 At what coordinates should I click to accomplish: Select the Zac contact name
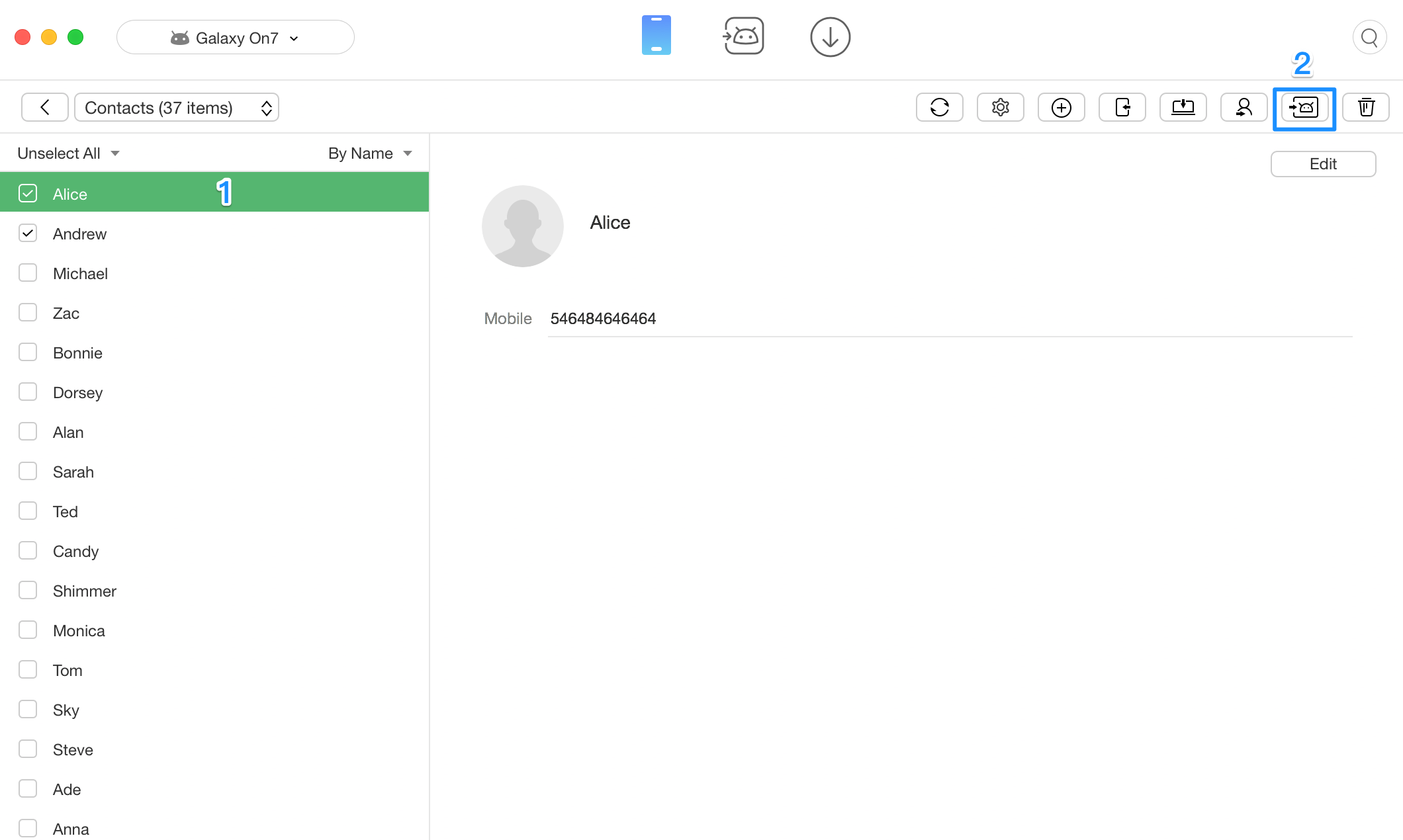pos(66,314)
